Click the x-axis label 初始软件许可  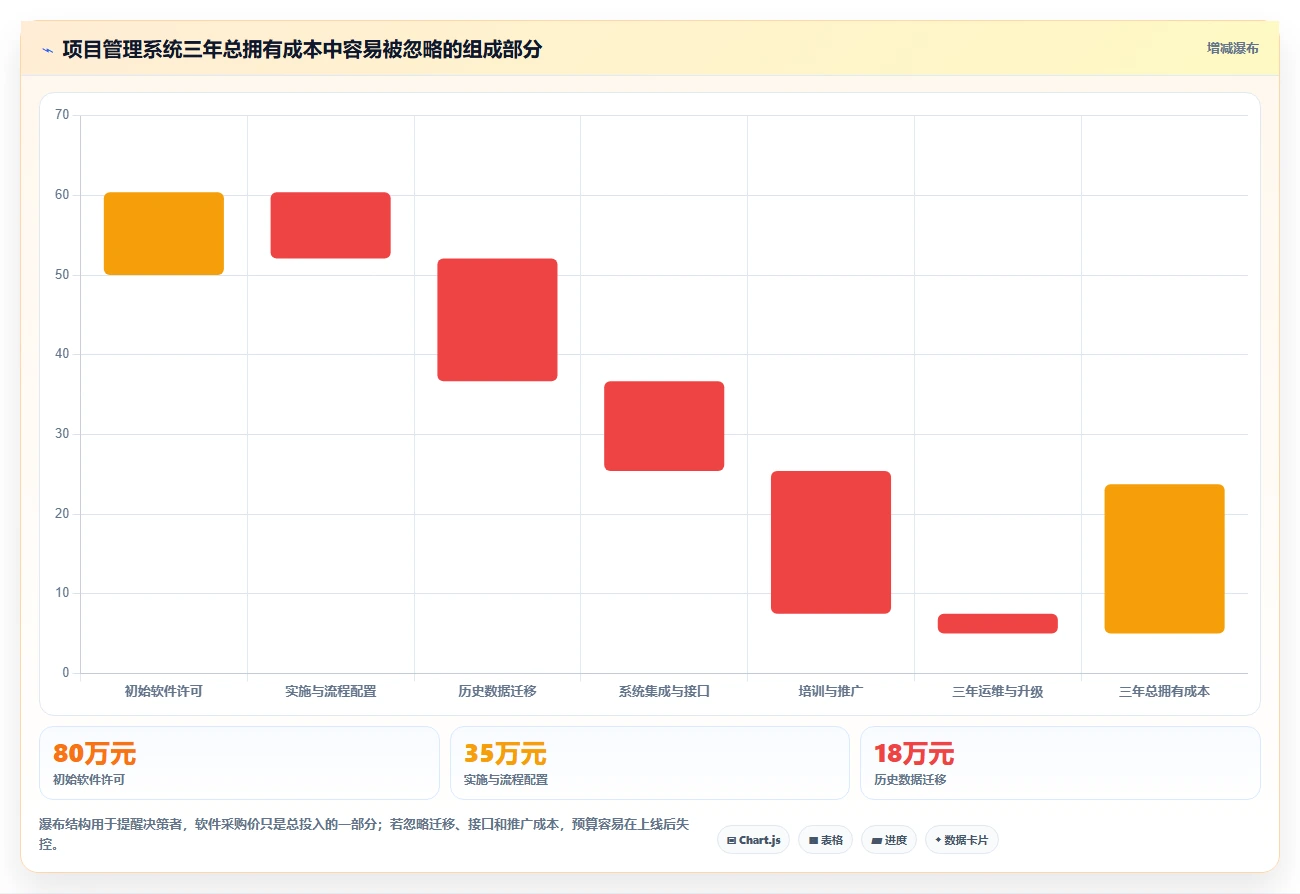164,691
